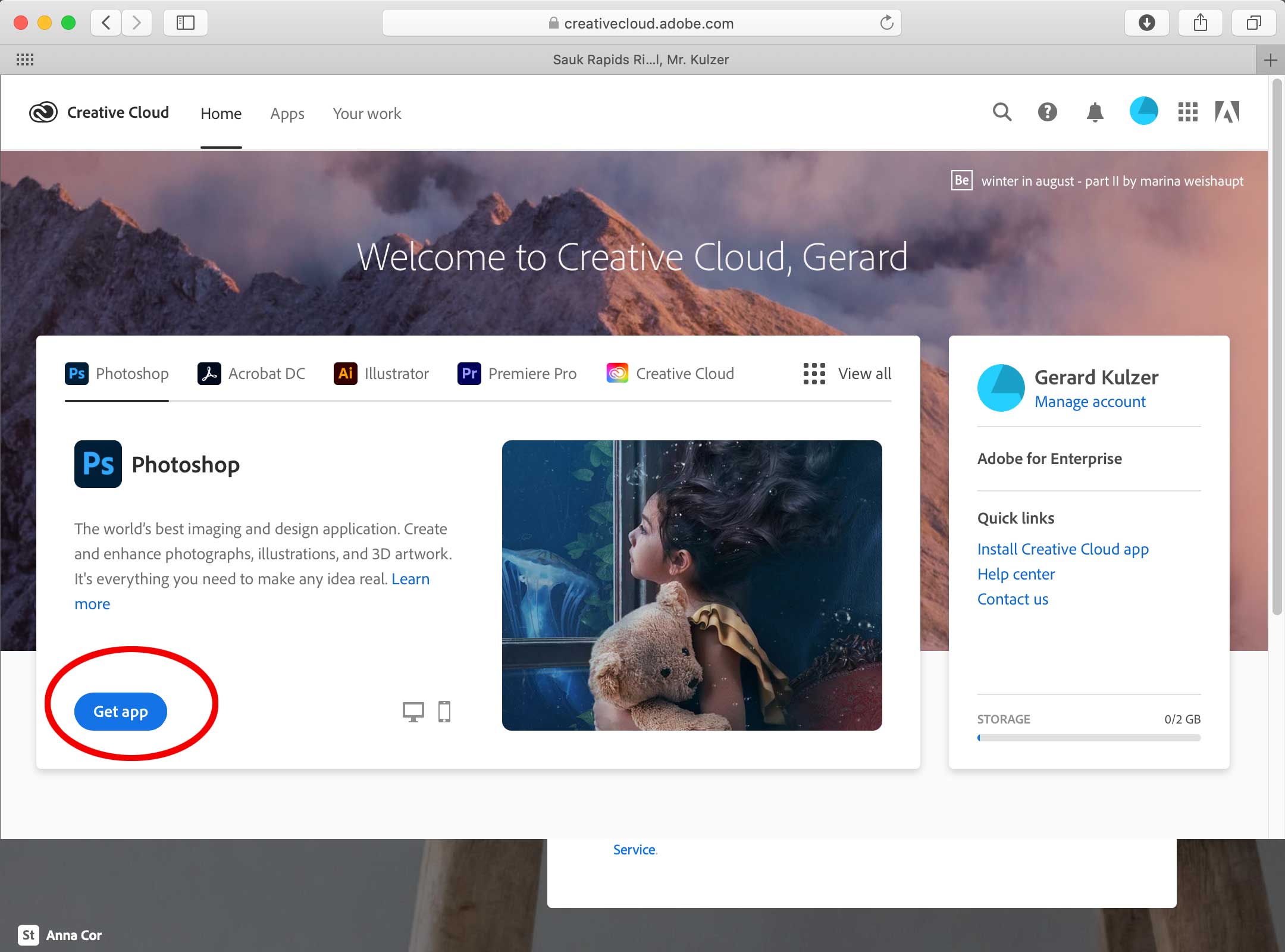
Task: Click the page vertical scrollbar
Action: tap(1277, 347)
